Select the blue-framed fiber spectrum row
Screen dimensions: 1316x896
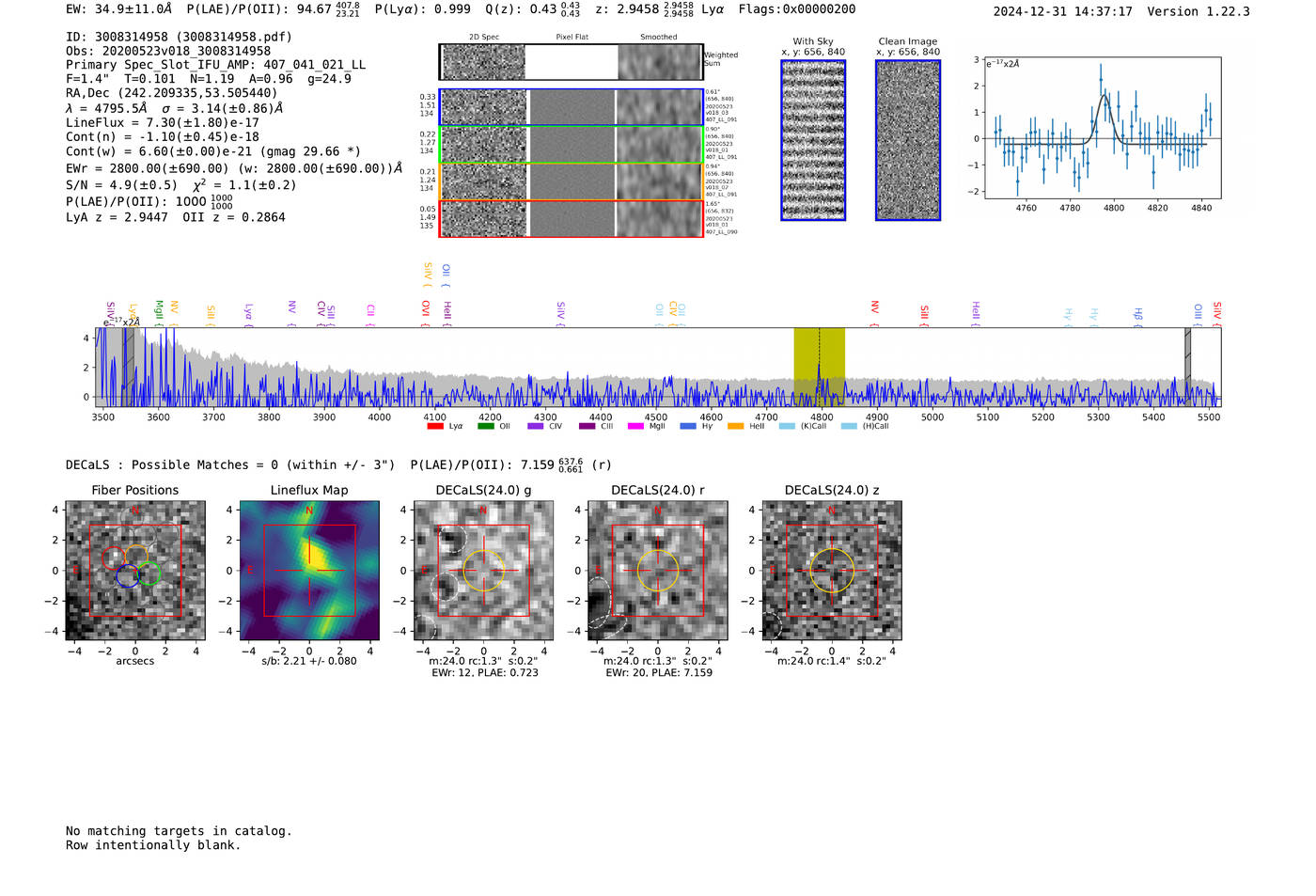[572, 107]
